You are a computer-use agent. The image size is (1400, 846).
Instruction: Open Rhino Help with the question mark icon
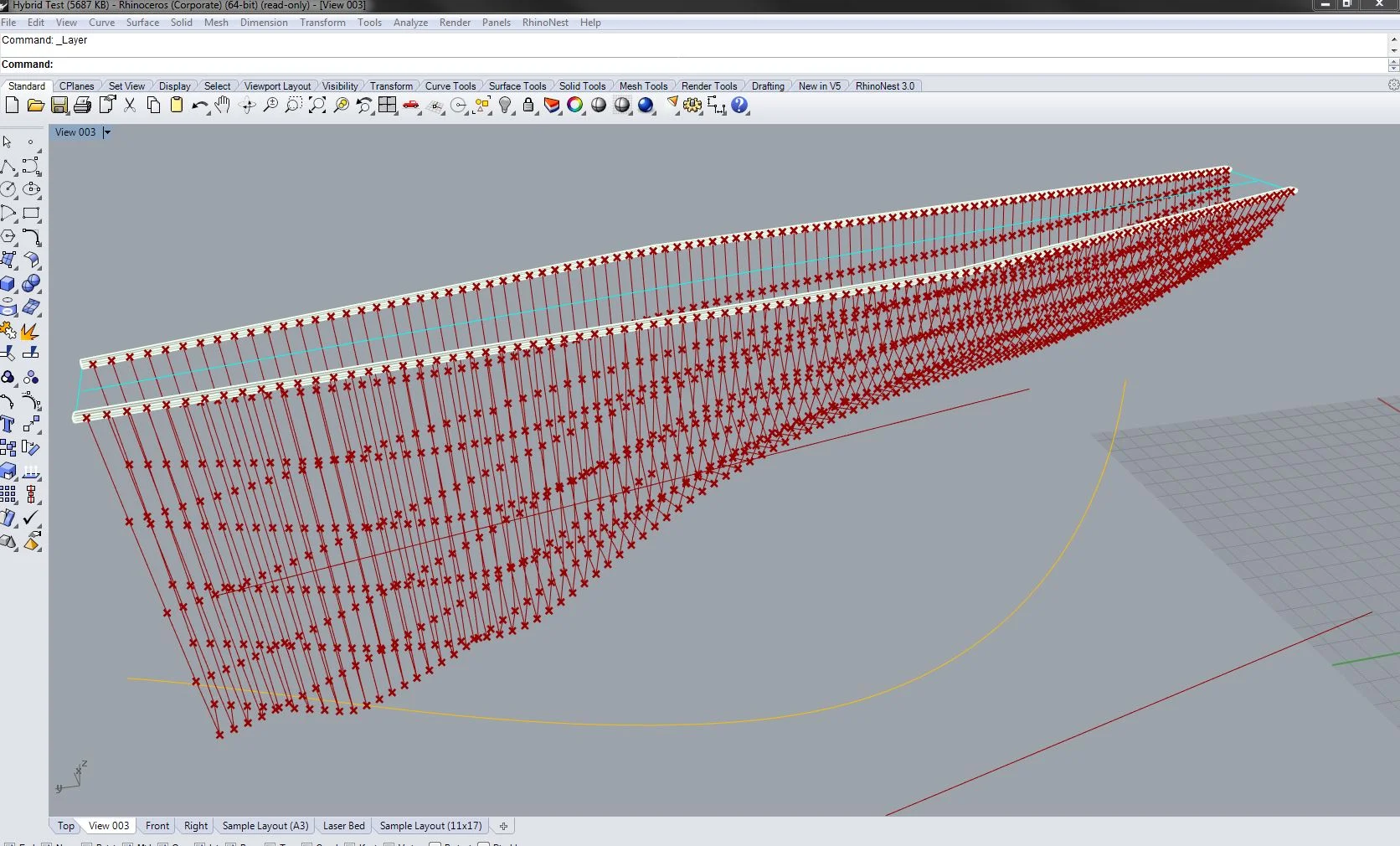coord(739,106)
